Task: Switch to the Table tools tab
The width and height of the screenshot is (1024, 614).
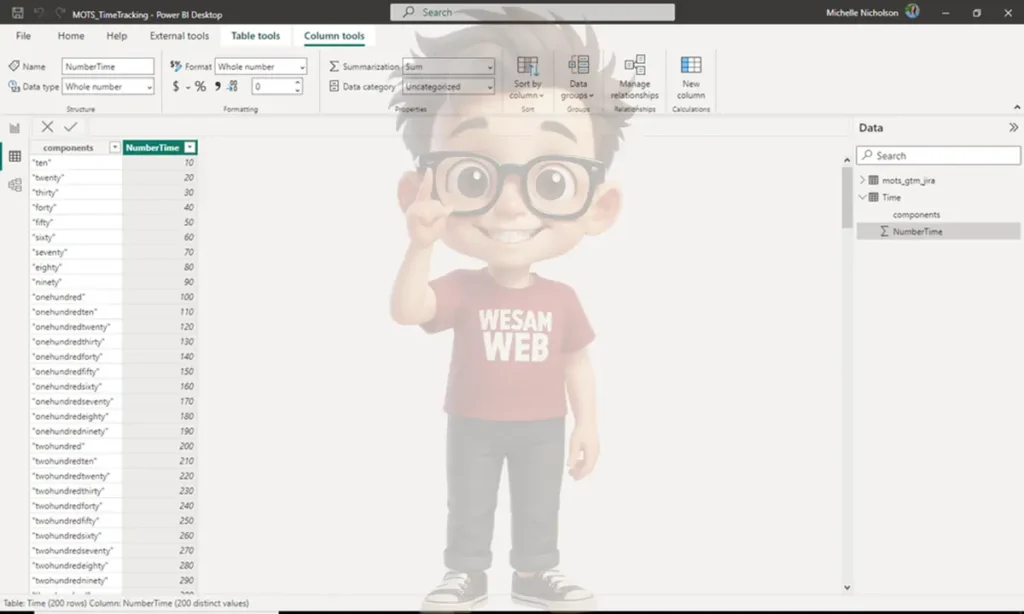Action: click(255, 36)
